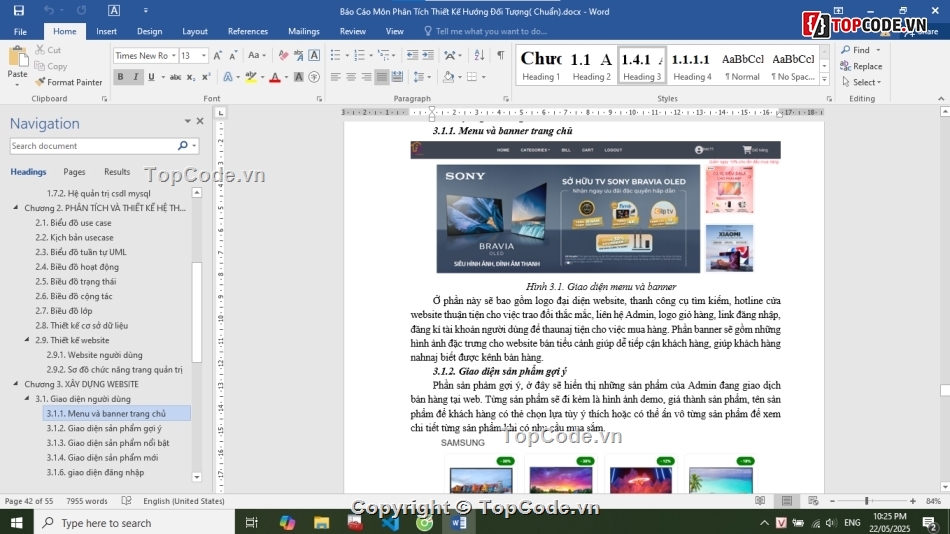Open File Explorer from the taskbar

click(321, 522)
